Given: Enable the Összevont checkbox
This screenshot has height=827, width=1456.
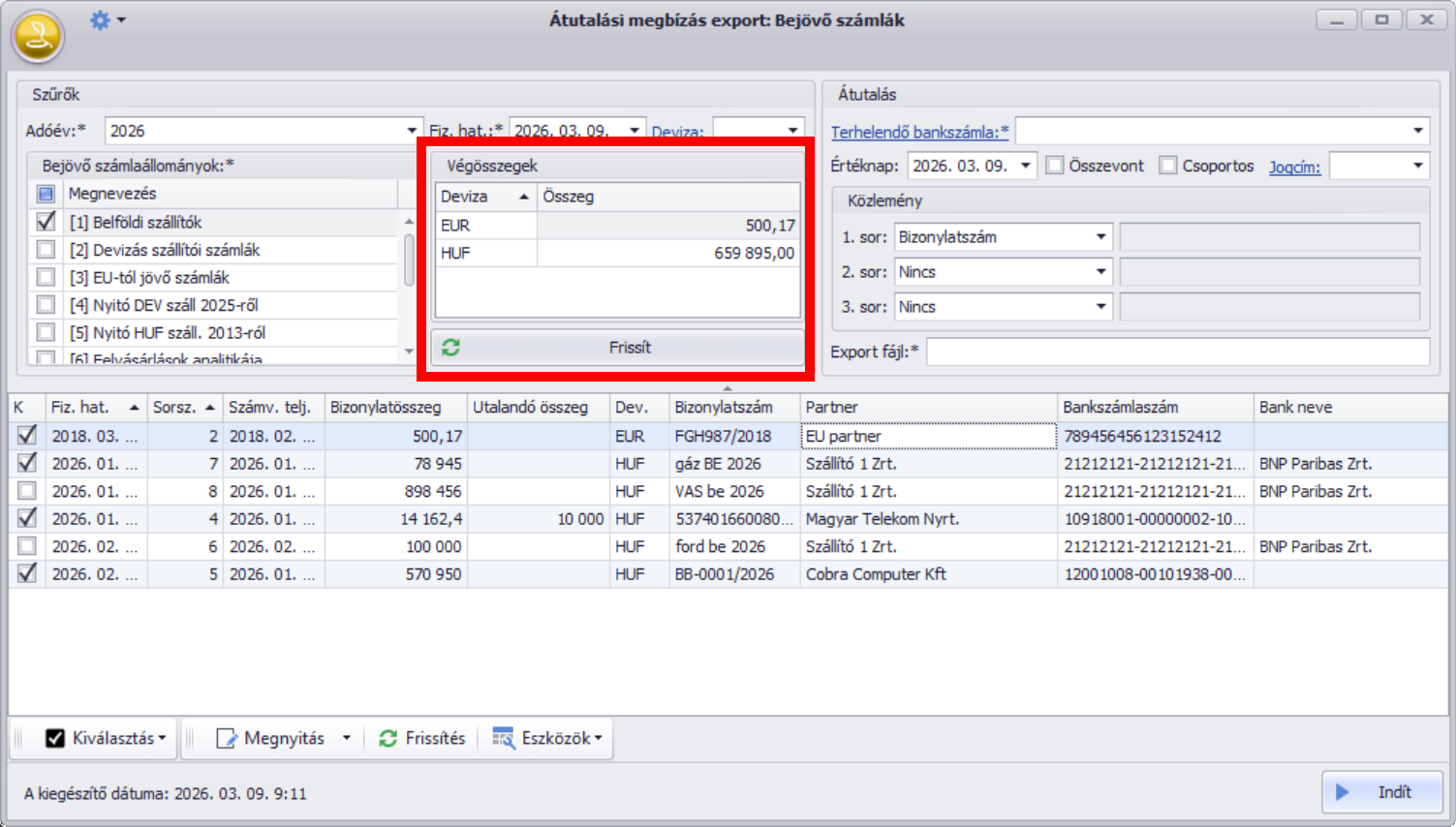Looking at the screenshot, I should click(1055, 166).
